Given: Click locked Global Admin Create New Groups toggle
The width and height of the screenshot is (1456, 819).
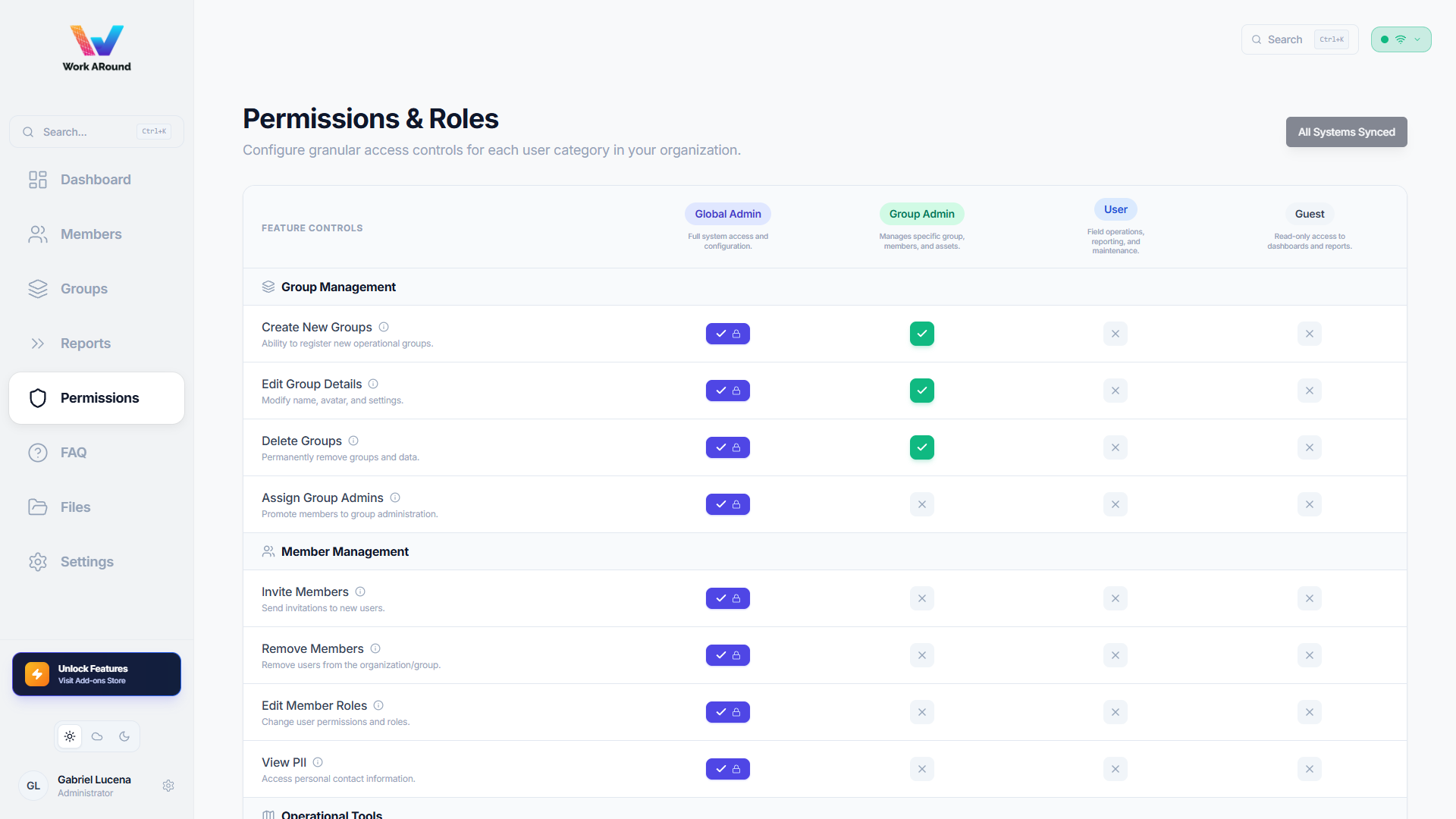Looking at the screenshot, I should (x=728, y=334).
